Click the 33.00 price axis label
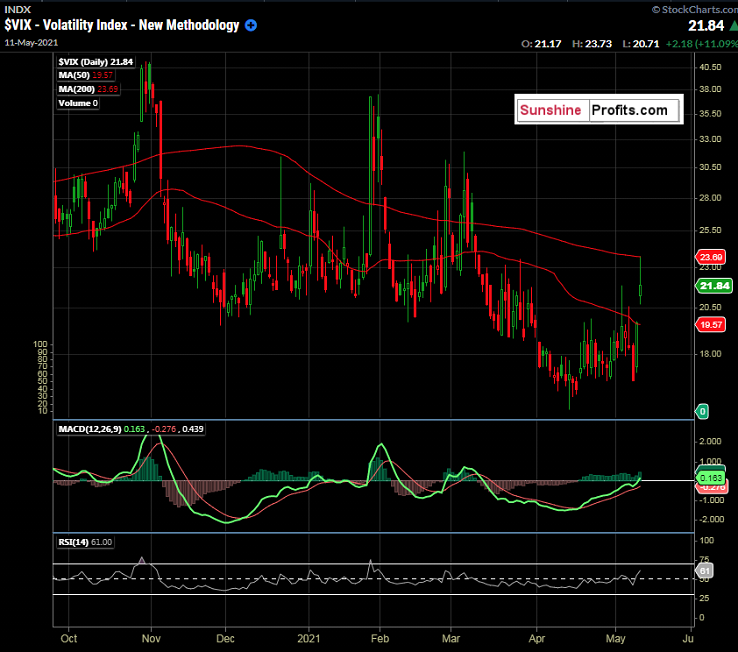 (710, 139)
